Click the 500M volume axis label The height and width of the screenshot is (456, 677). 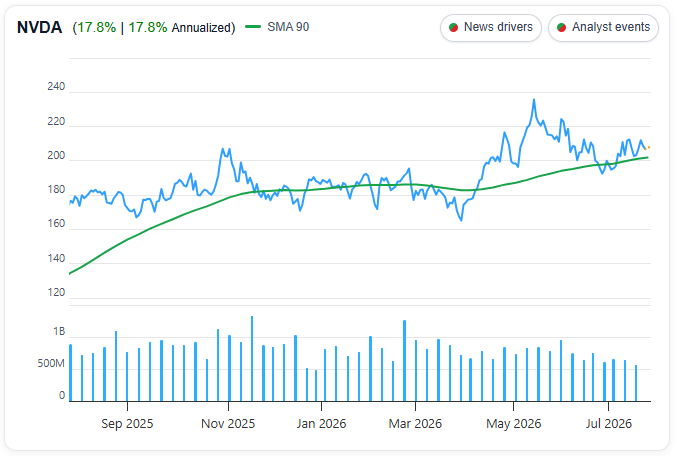(x=51, y=364)
